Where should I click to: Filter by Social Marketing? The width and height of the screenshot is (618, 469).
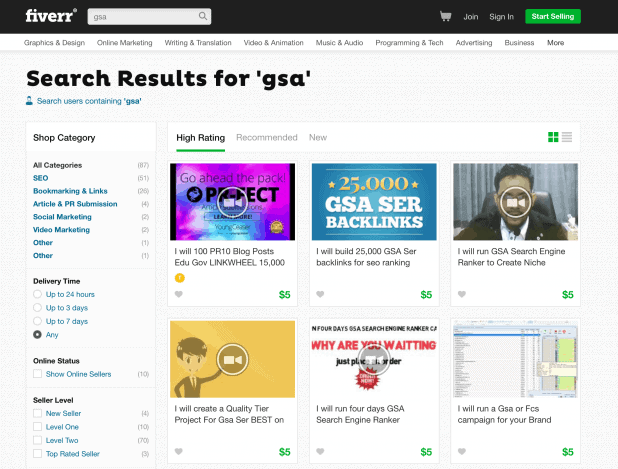(62, 217)
